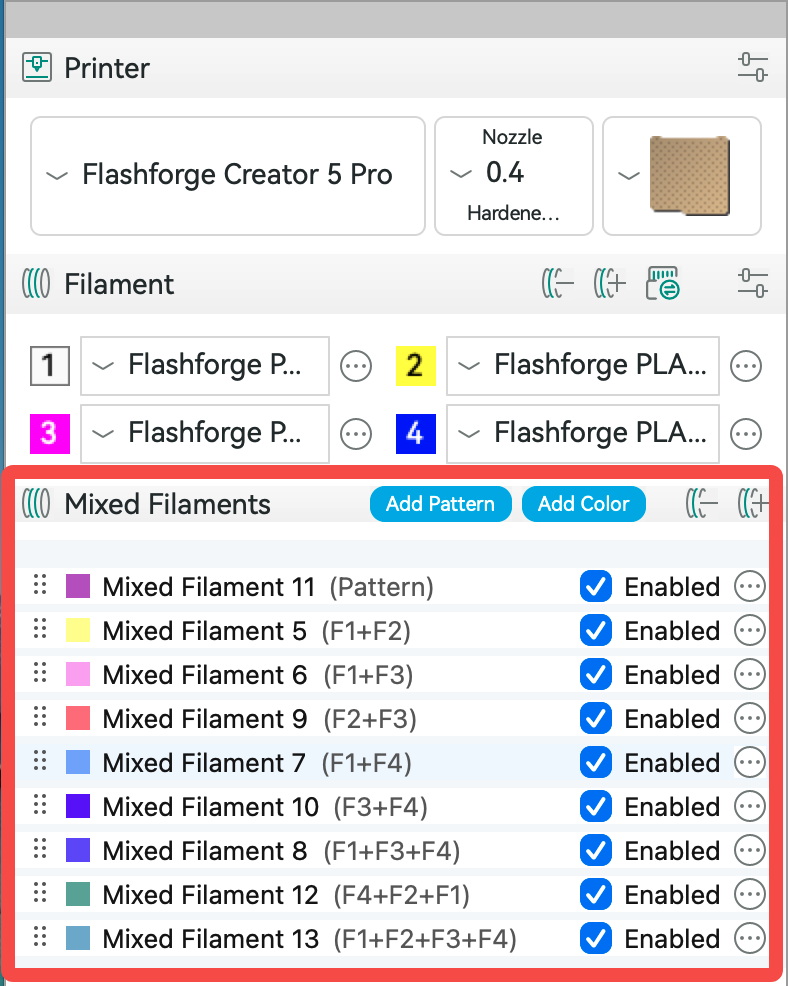Click coral swatch of Mixed Filament 9
Viewport: 788px width, 986px height.
(x=78, y=717)
